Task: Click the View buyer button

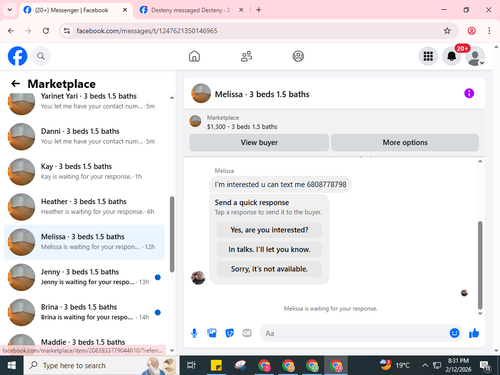Action: click(259, 142)
